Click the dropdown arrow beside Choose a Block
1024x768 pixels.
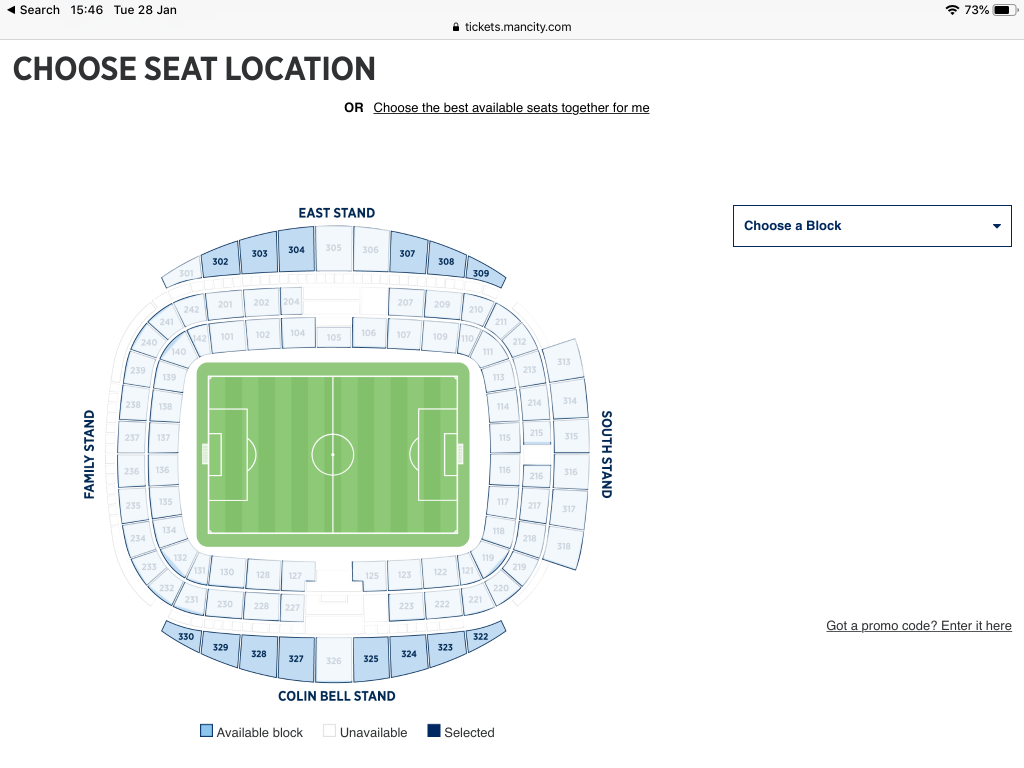[x=996, y=226]
